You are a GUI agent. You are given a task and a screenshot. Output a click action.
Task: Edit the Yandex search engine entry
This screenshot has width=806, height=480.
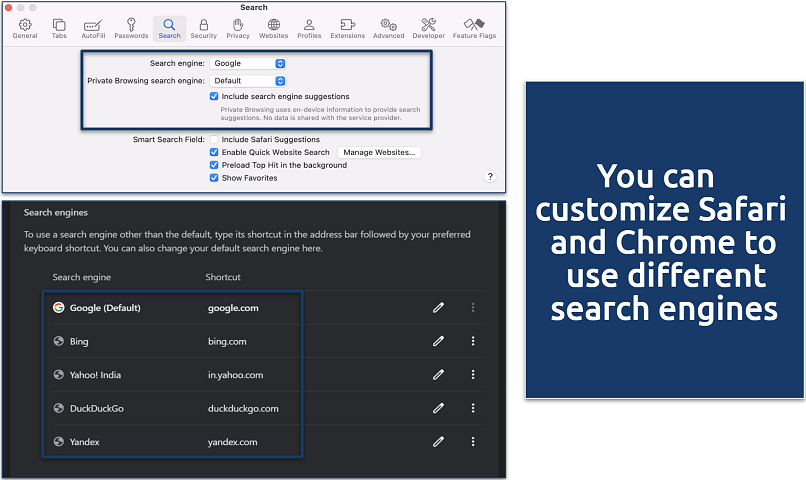click(438, 441)
